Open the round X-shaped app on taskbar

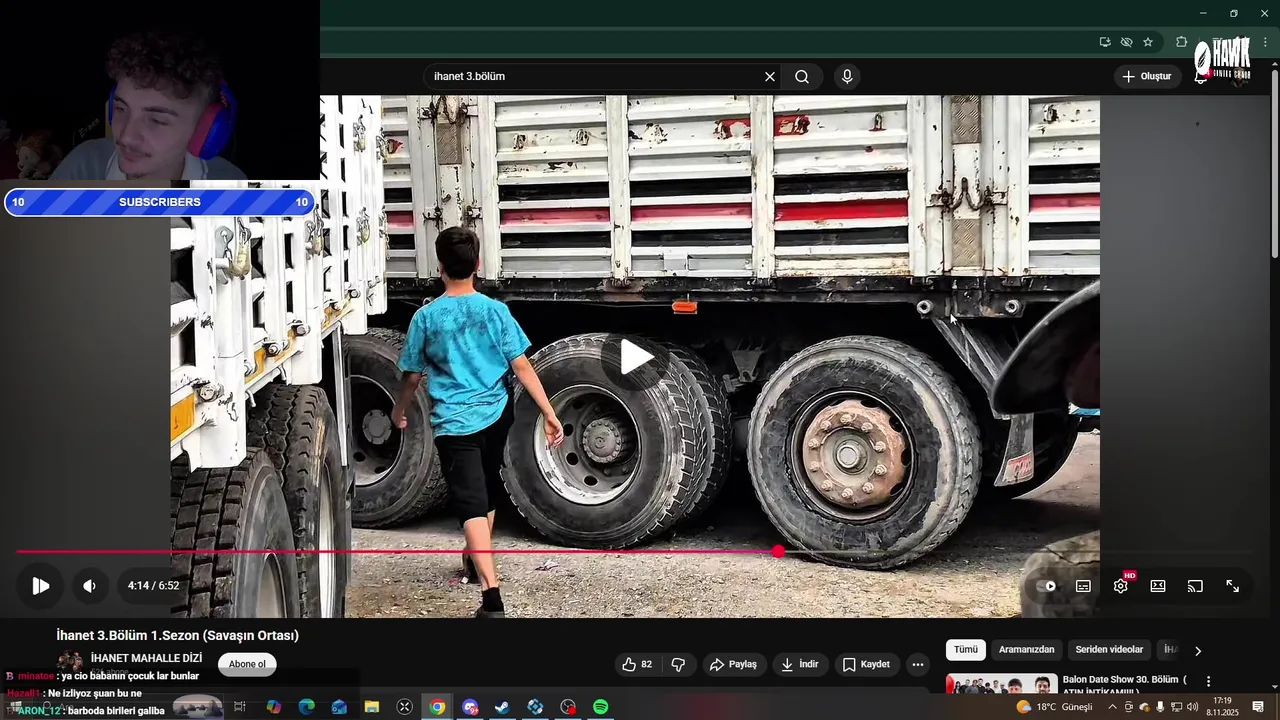click(x=404, y=707)
